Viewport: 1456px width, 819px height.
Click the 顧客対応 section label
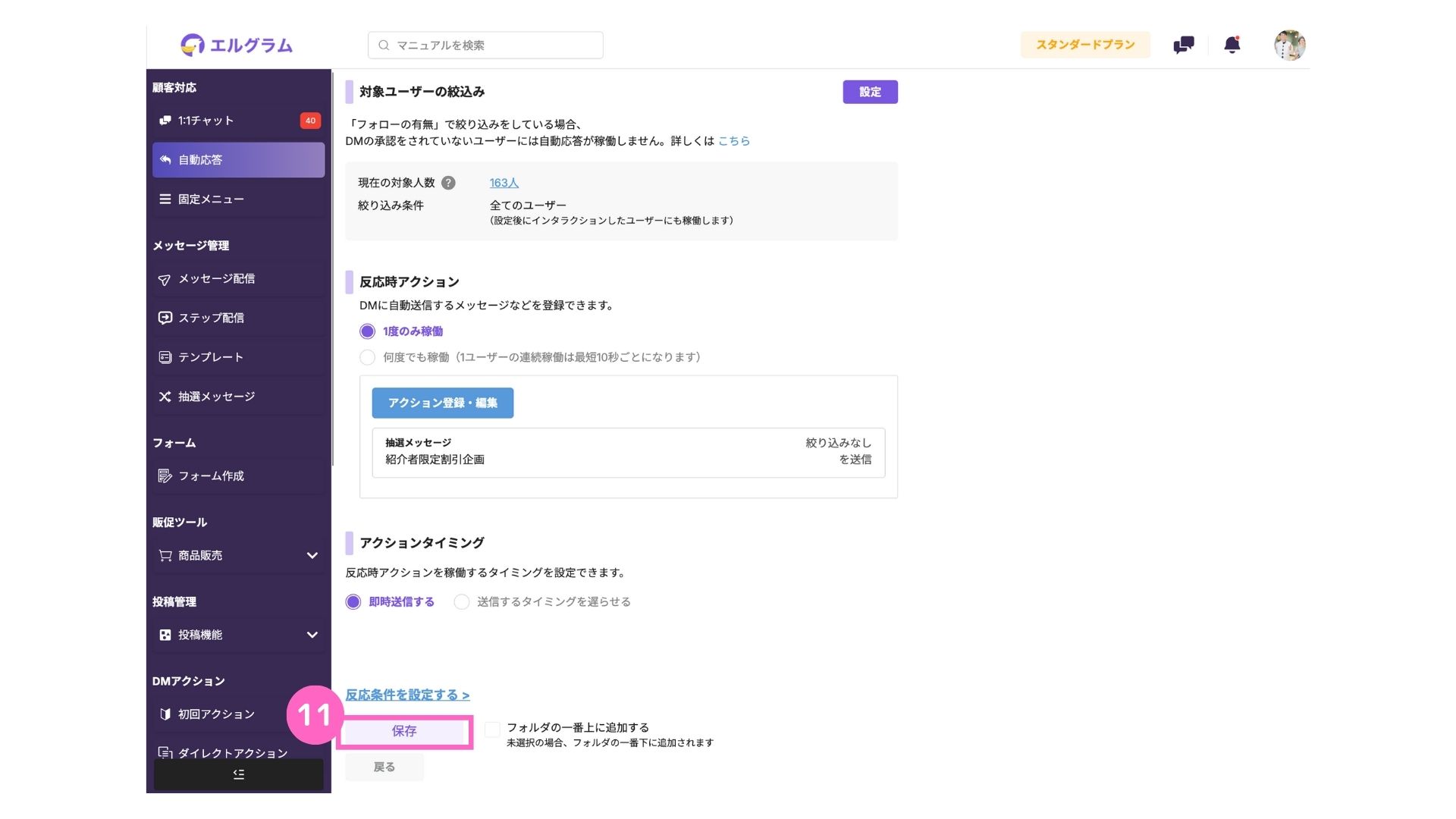[x=174, y=88]
